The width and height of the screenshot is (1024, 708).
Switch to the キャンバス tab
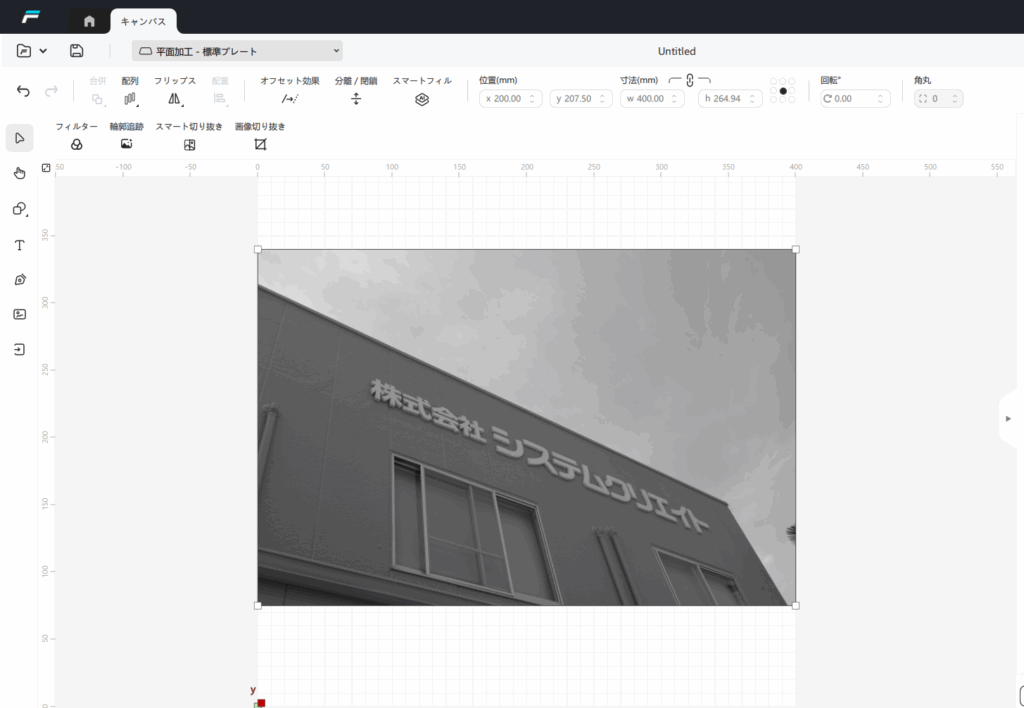[143, 21]
